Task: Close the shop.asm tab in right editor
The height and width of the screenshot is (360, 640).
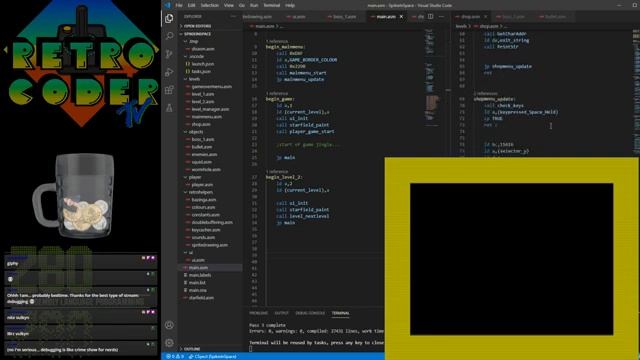Action: point(485,17)
